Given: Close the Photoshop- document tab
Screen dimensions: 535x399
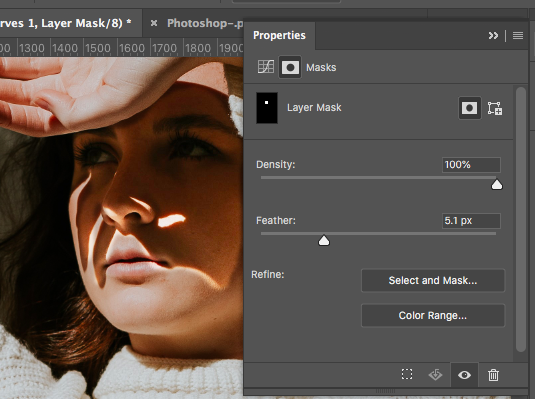Looking at the screenshot, I should click(154, 23).
